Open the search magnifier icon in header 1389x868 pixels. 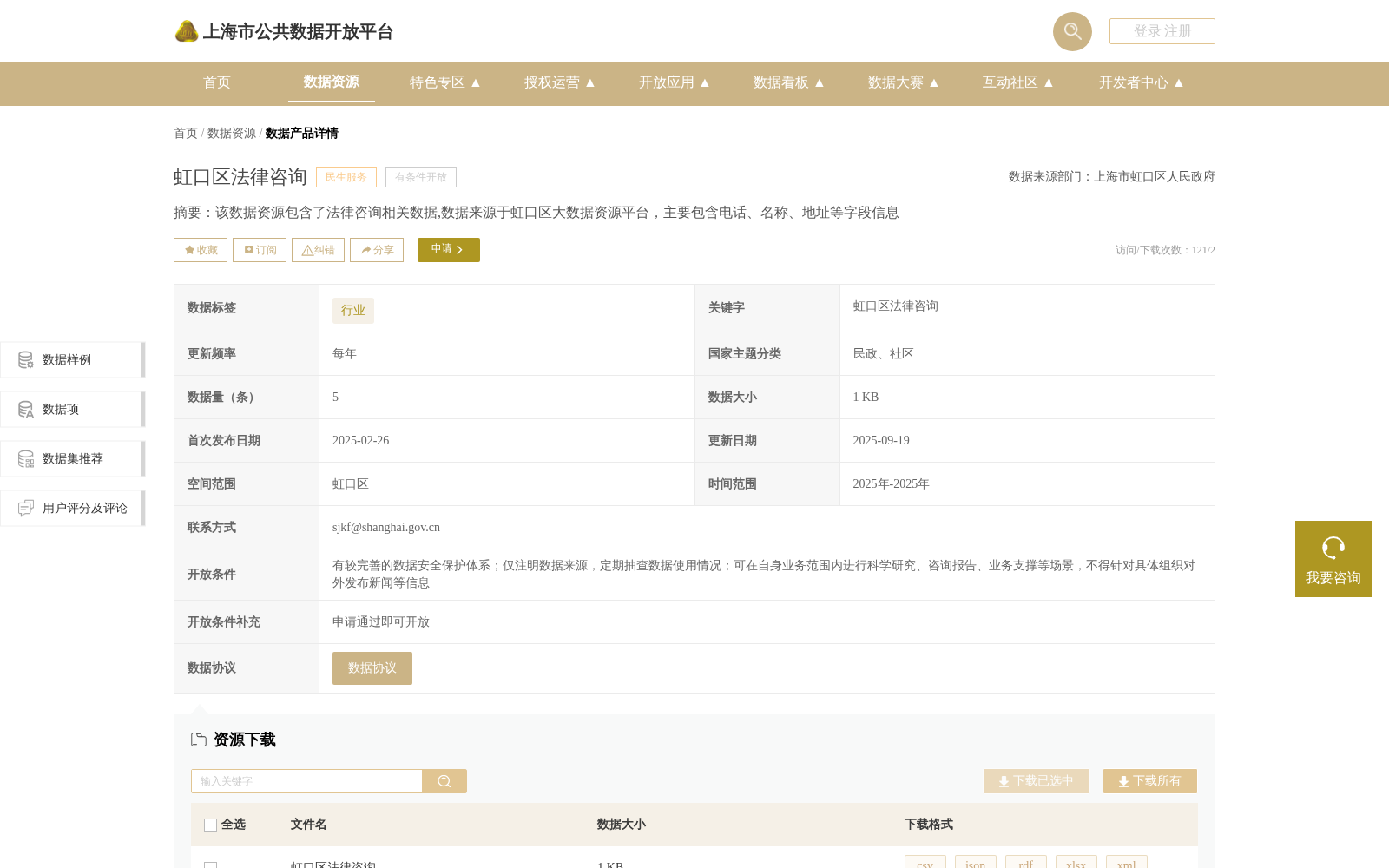(x=1072, y=31)
